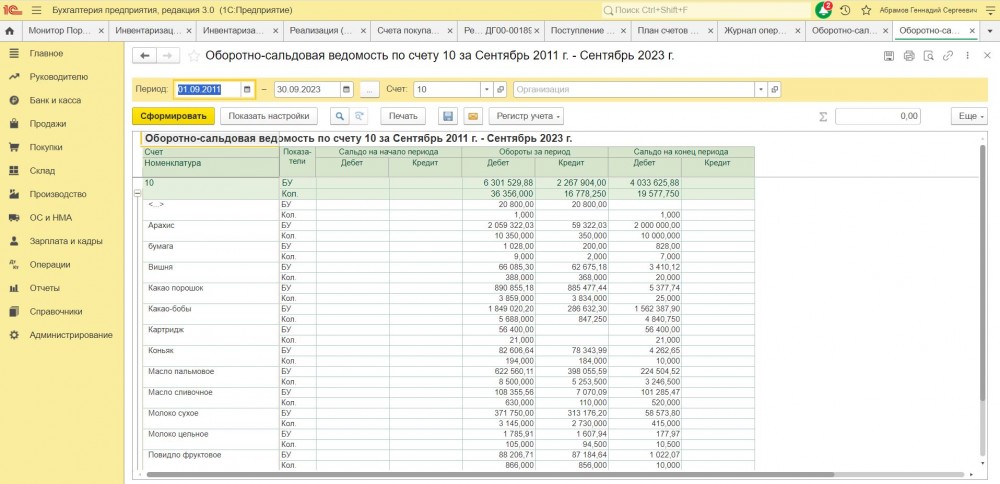Open the Еще menu
The width and height of the screenshot is (1000, 484).
[971, 116]
